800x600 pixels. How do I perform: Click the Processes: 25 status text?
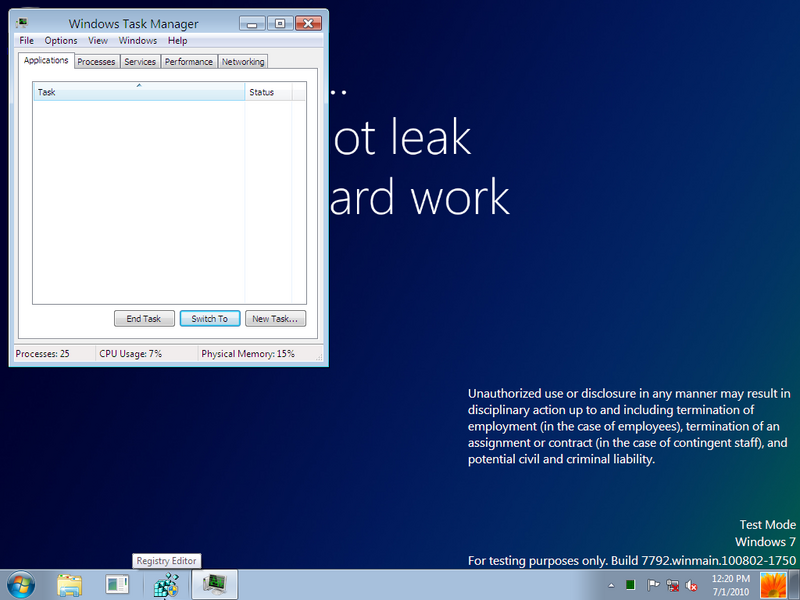(42, 354)
